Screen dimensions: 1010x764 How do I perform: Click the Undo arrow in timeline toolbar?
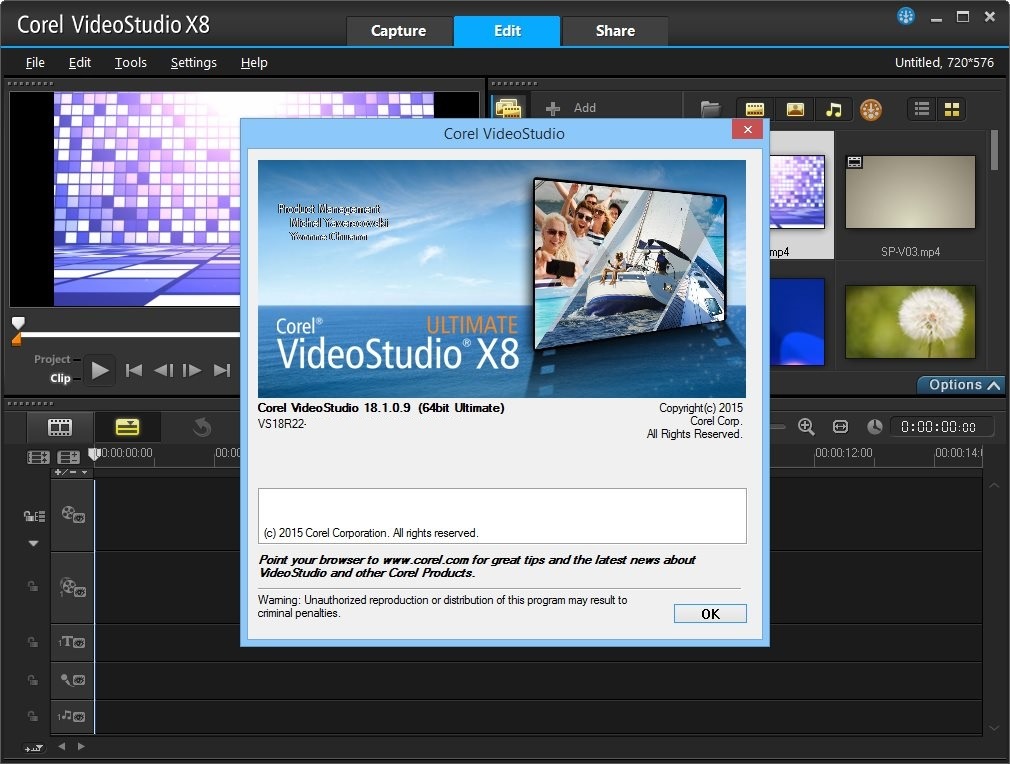click(202, 428)
